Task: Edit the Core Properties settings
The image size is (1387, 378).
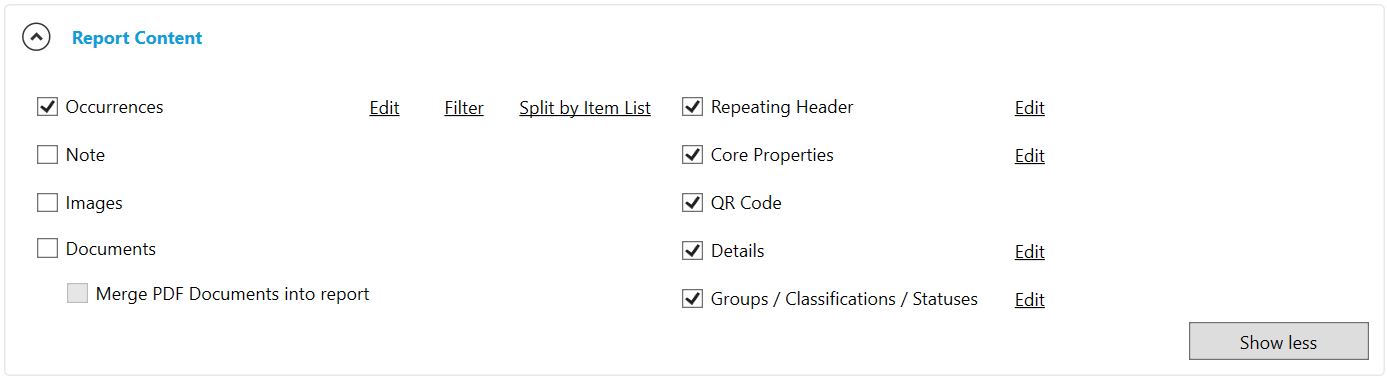Action: [1029, 156]
